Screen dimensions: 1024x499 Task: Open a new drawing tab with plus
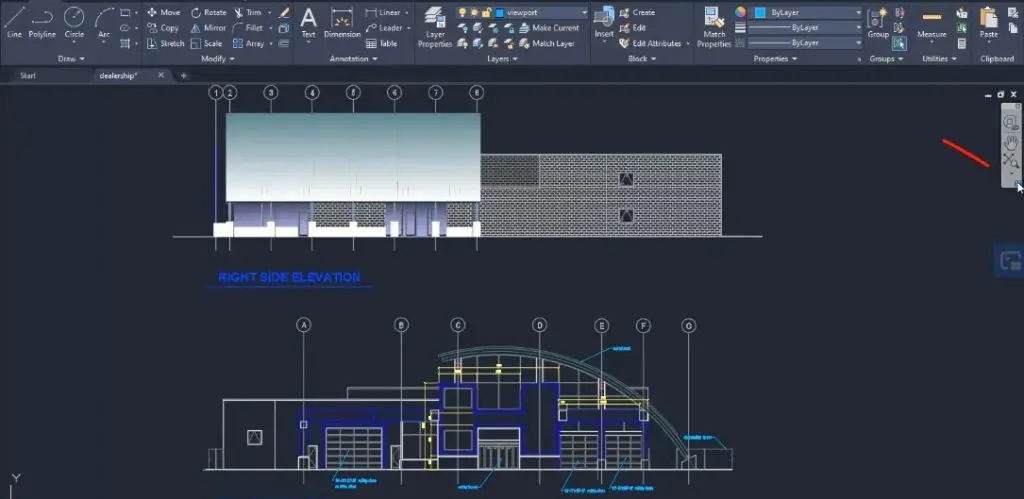point(184,76)
